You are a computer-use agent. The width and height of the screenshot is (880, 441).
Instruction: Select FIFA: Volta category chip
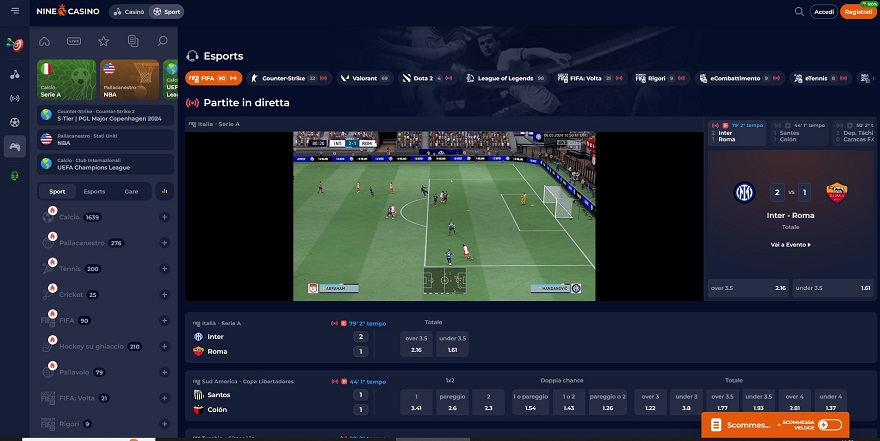(590, 78)
